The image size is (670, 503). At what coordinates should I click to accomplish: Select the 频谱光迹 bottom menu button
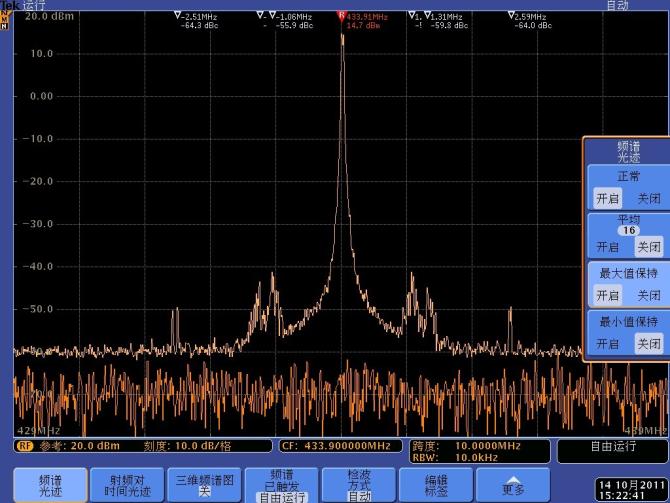(x=50, y=485)
